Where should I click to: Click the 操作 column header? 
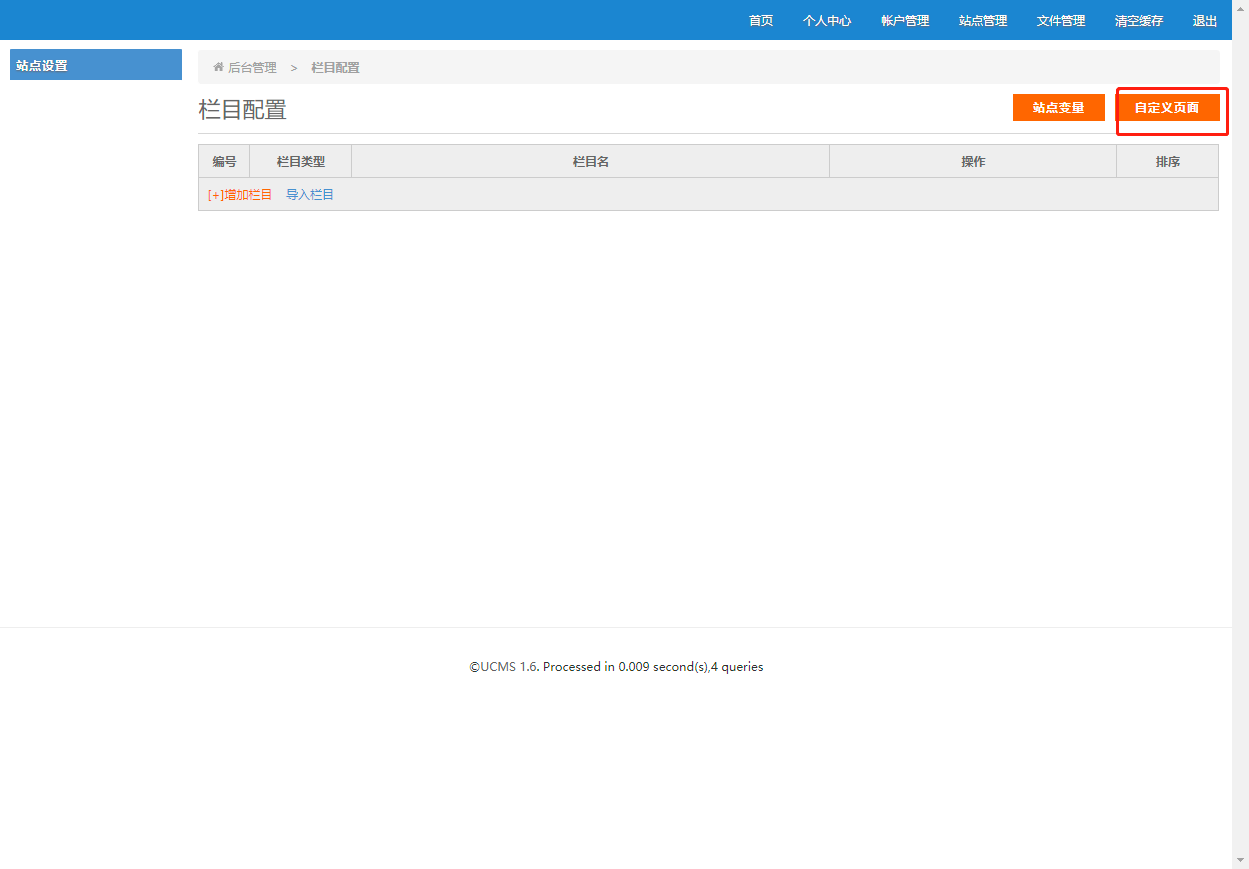[973, 161]
